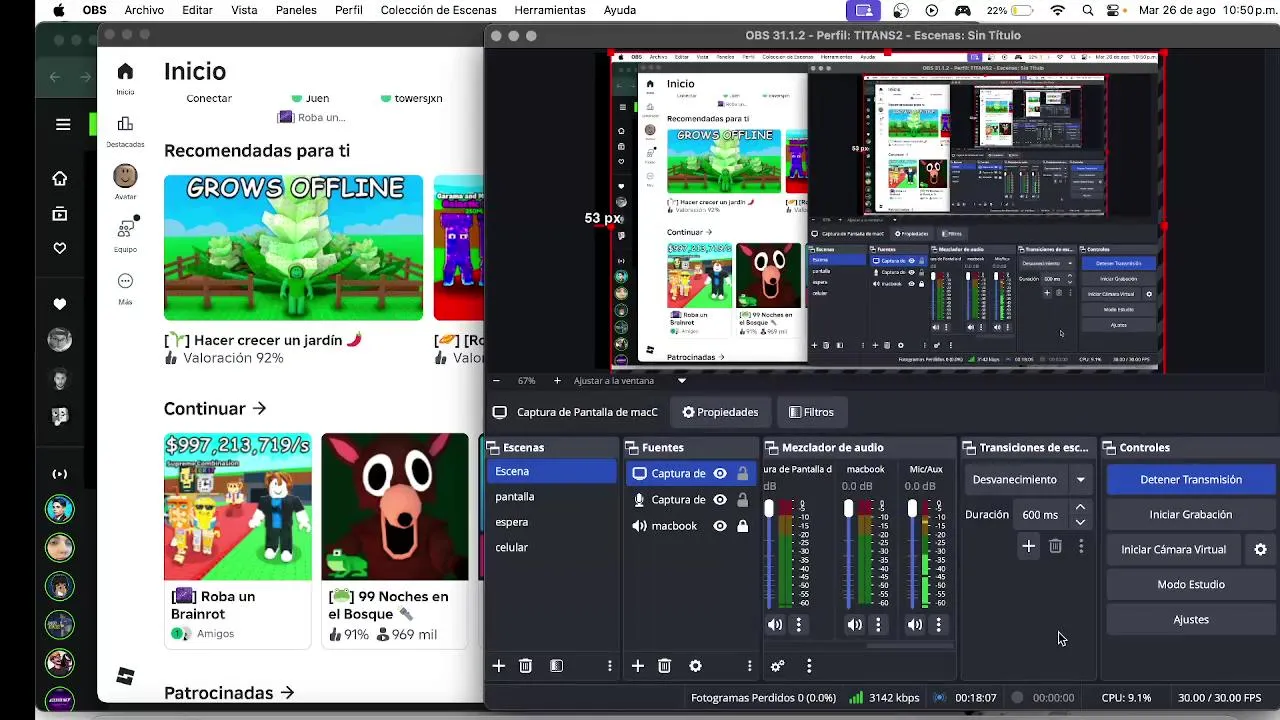Open Archivo menu

pos(144,10)
